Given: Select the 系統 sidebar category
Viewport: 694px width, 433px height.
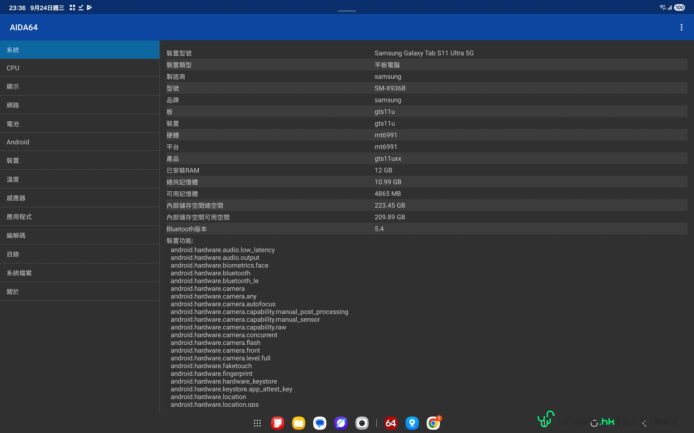Looking at the screenshot, I should click(80, 50).
